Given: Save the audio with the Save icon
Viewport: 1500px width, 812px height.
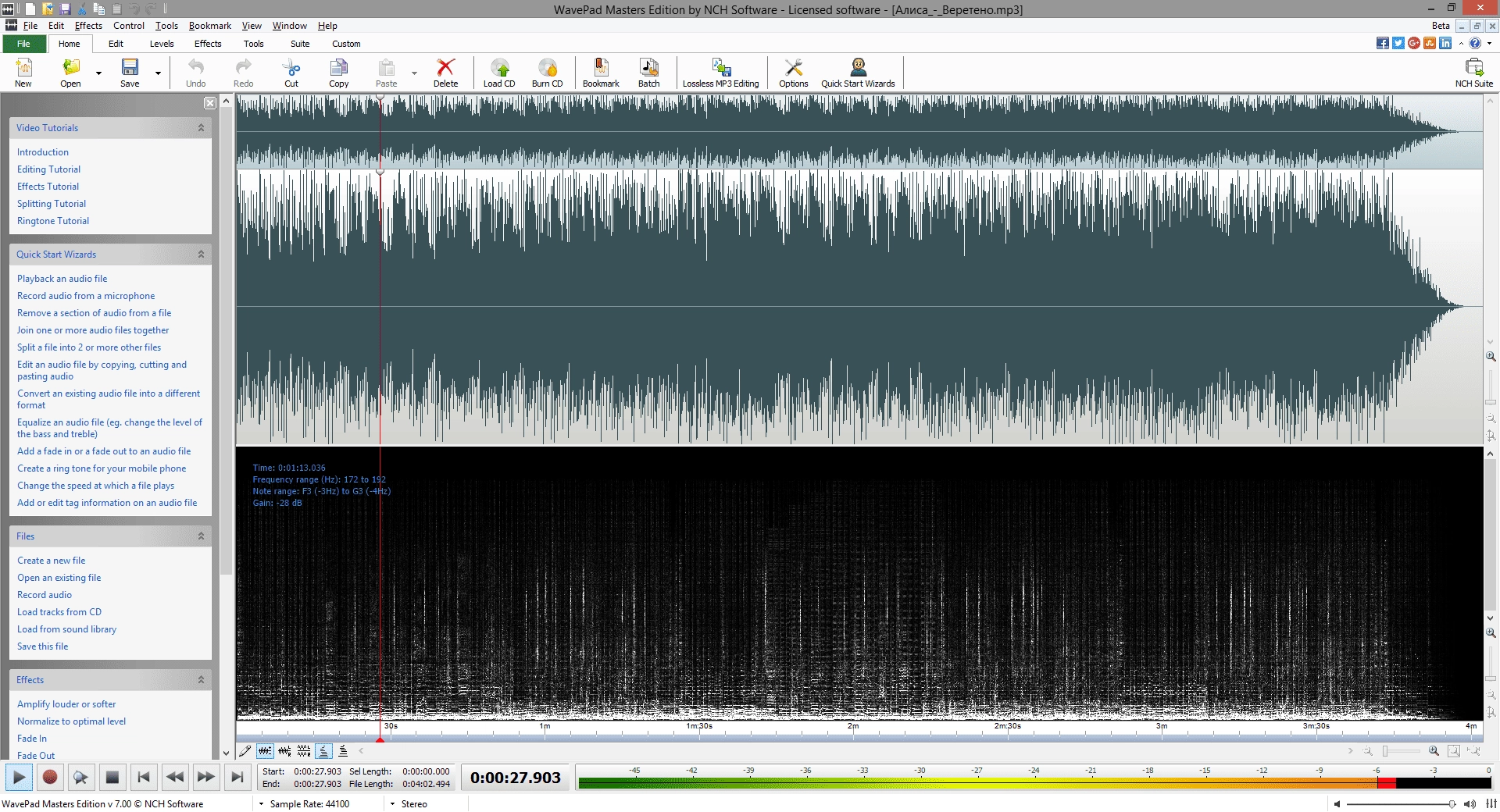Looking at the screenshot, I should 130,73.
